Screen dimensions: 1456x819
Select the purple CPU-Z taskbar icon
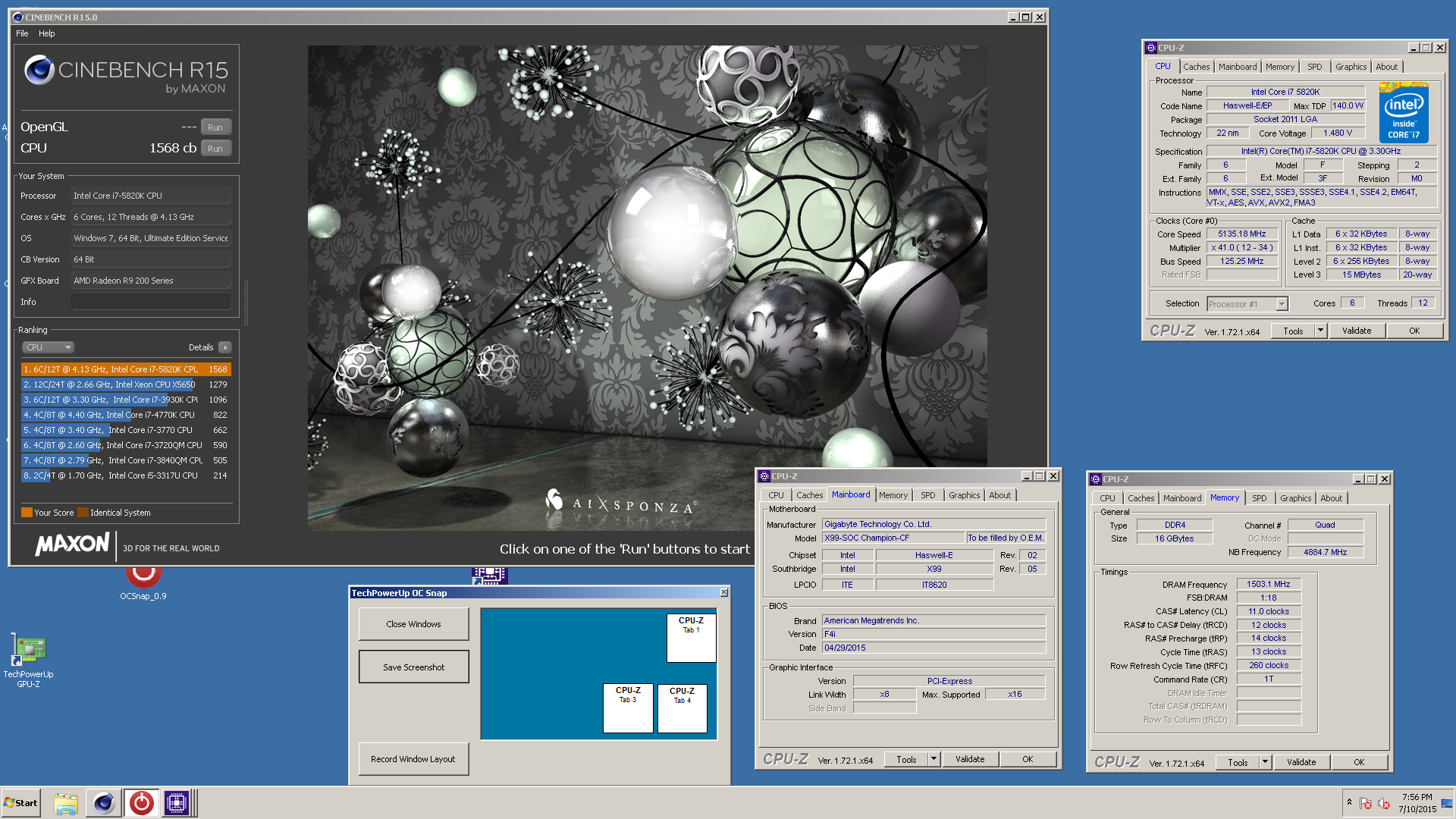pyautogui.click(x=177, y=803)
